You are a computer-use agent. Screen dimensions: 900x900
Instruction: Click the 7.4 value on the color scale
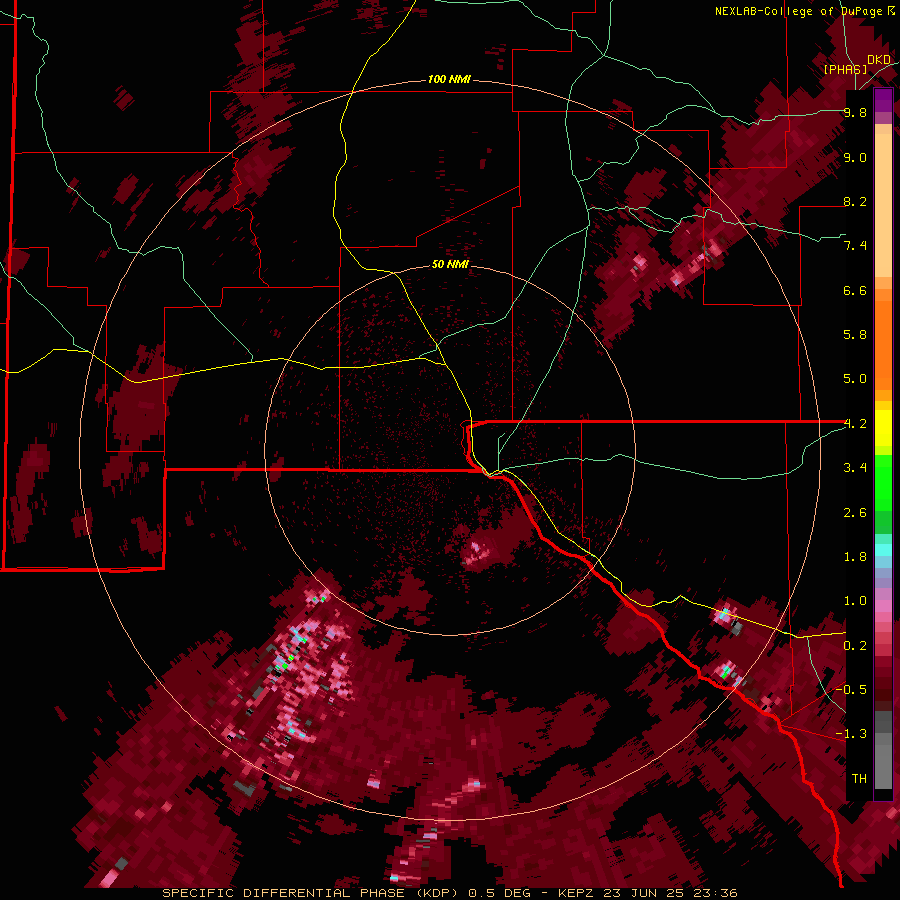pos(855,246)
